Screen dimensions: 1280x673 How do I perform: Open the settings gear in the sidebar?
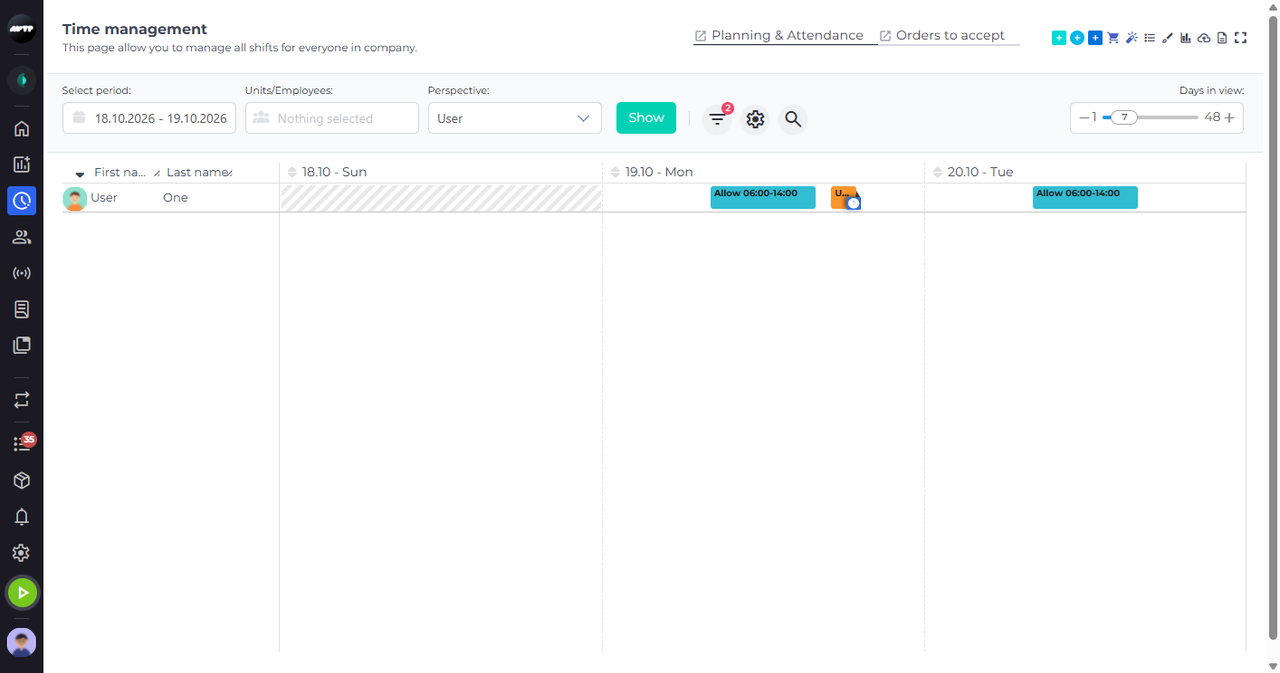coord(21,553)
